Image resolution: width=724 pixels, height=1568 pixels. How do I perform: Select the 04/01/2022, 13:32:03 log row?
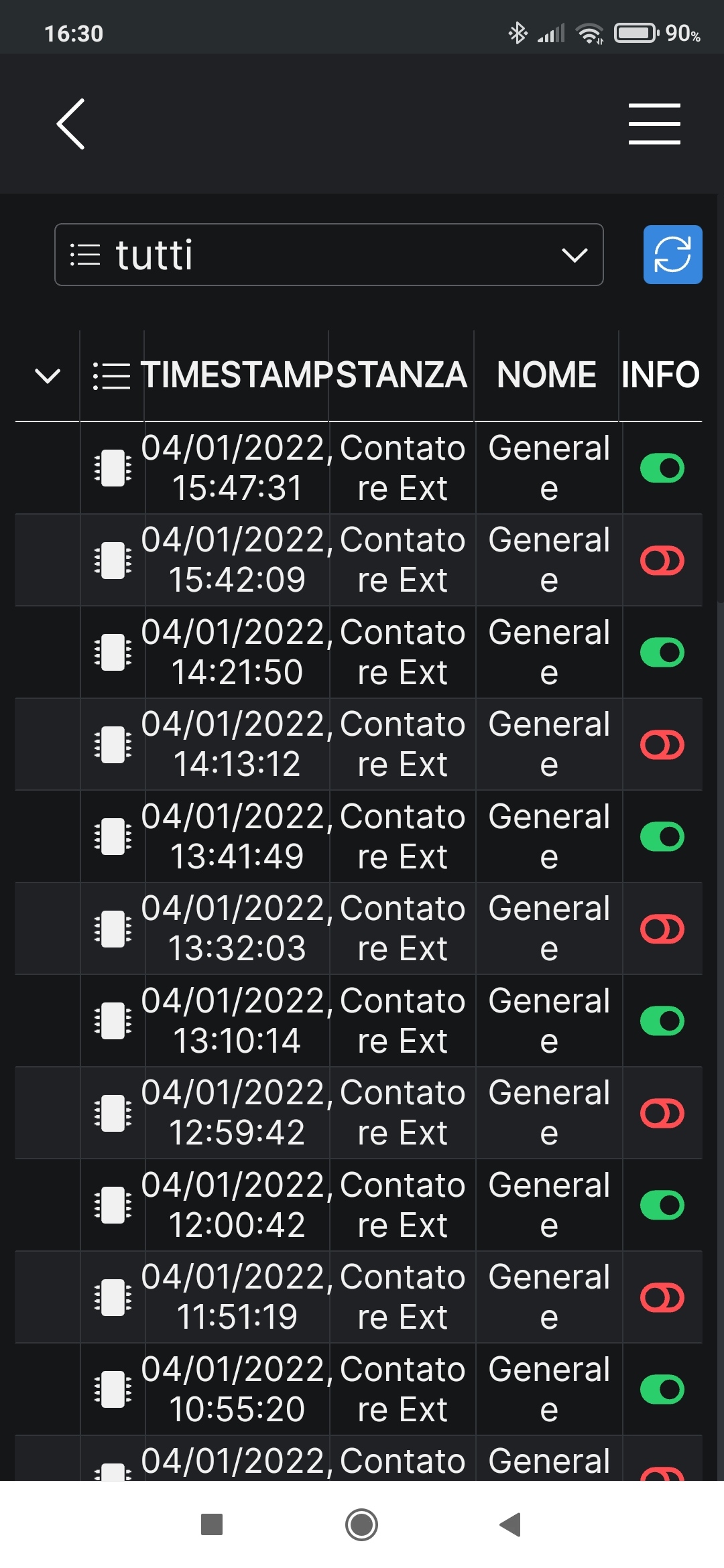(359, 928)
